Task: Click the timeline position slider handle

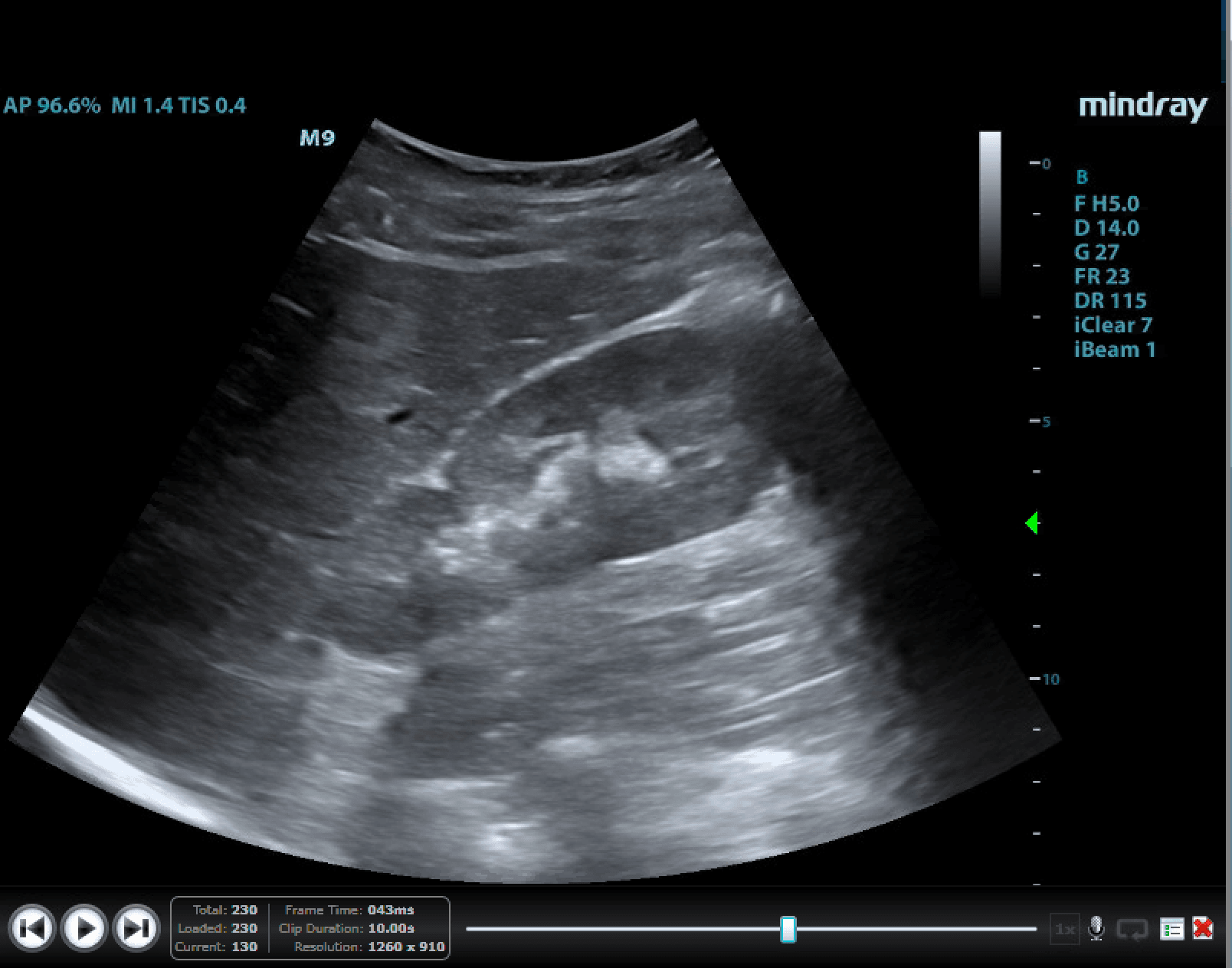Action: tap(788, 931)
